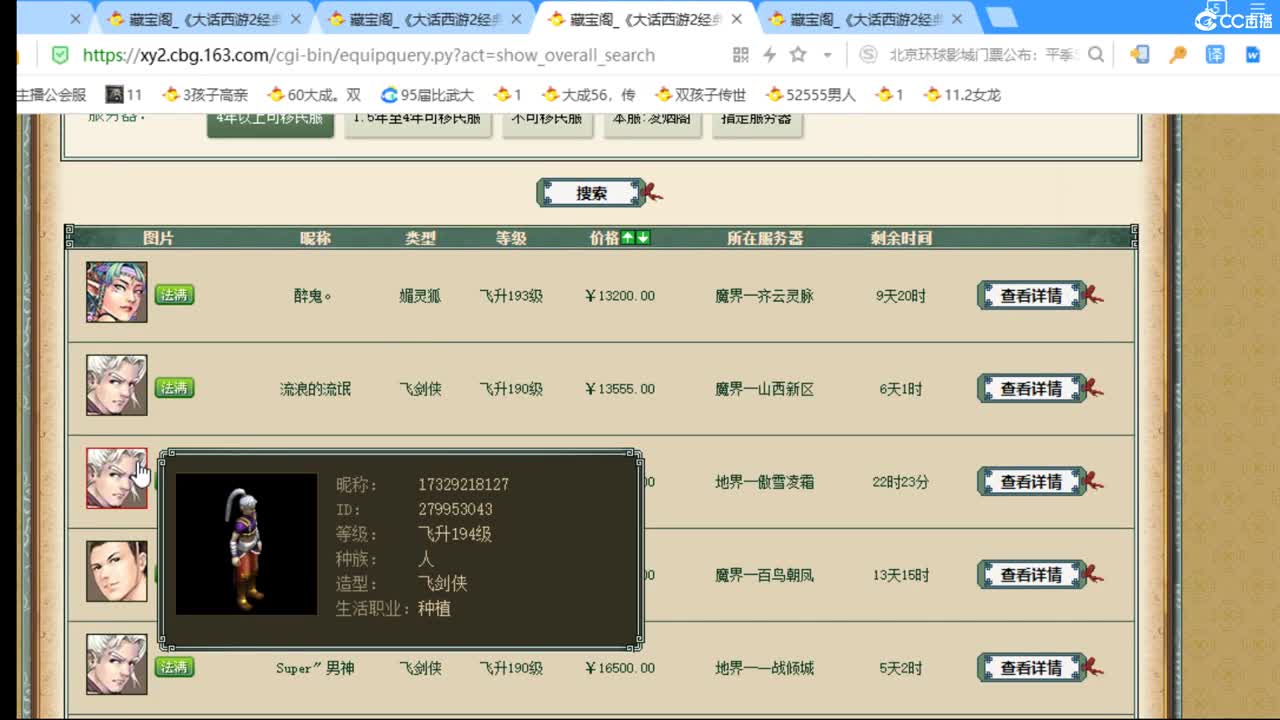This screenshot has height=720, width=1280.
Task: Open 查看详情 for 魔界-百鸟朝凤 row
Action: (1031, 575)
